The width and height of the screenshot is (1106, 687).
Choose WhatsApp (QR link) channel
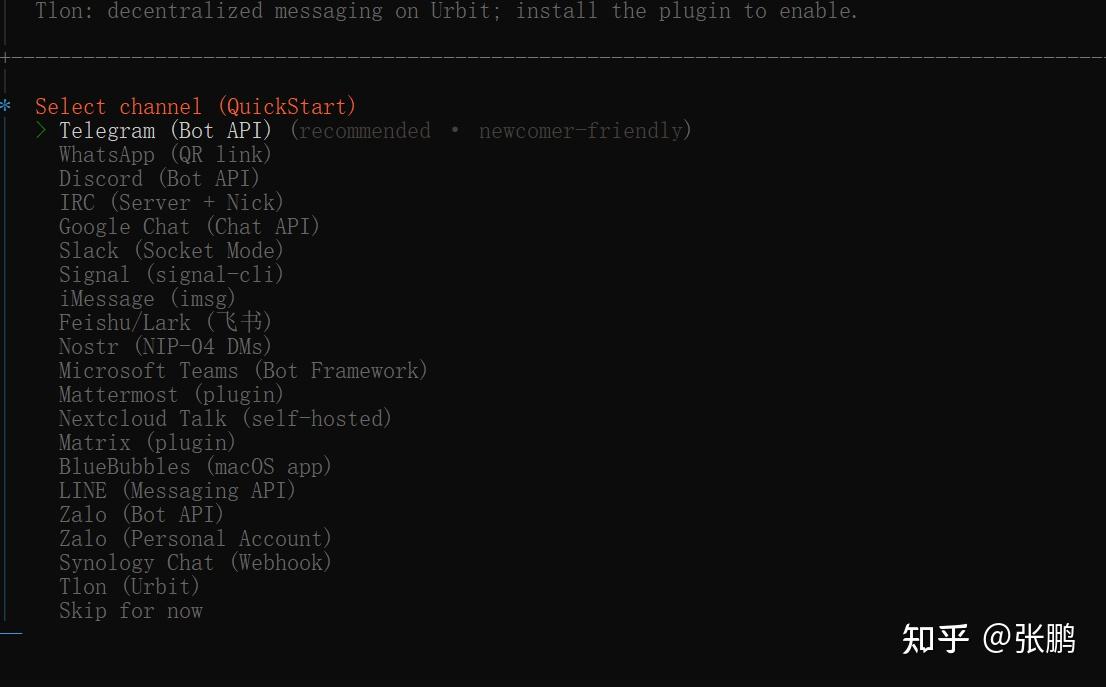(x=165, y=155)
